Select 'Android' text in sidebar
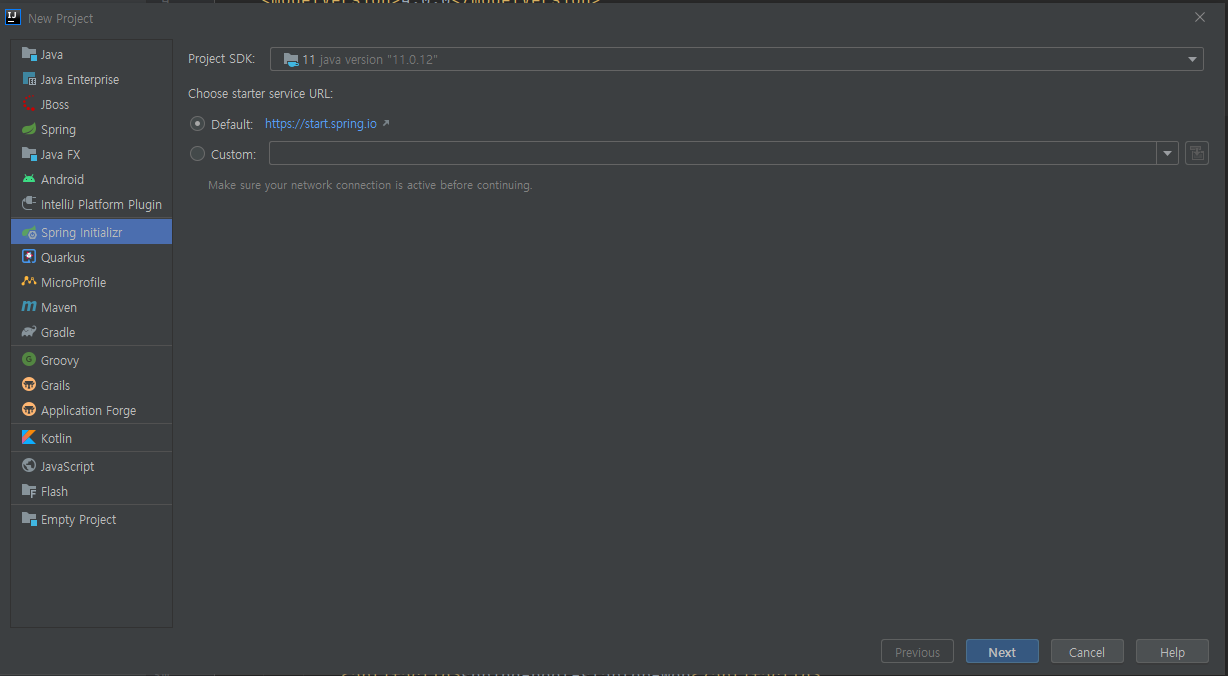1228x676 pixels. click(62, 179)
